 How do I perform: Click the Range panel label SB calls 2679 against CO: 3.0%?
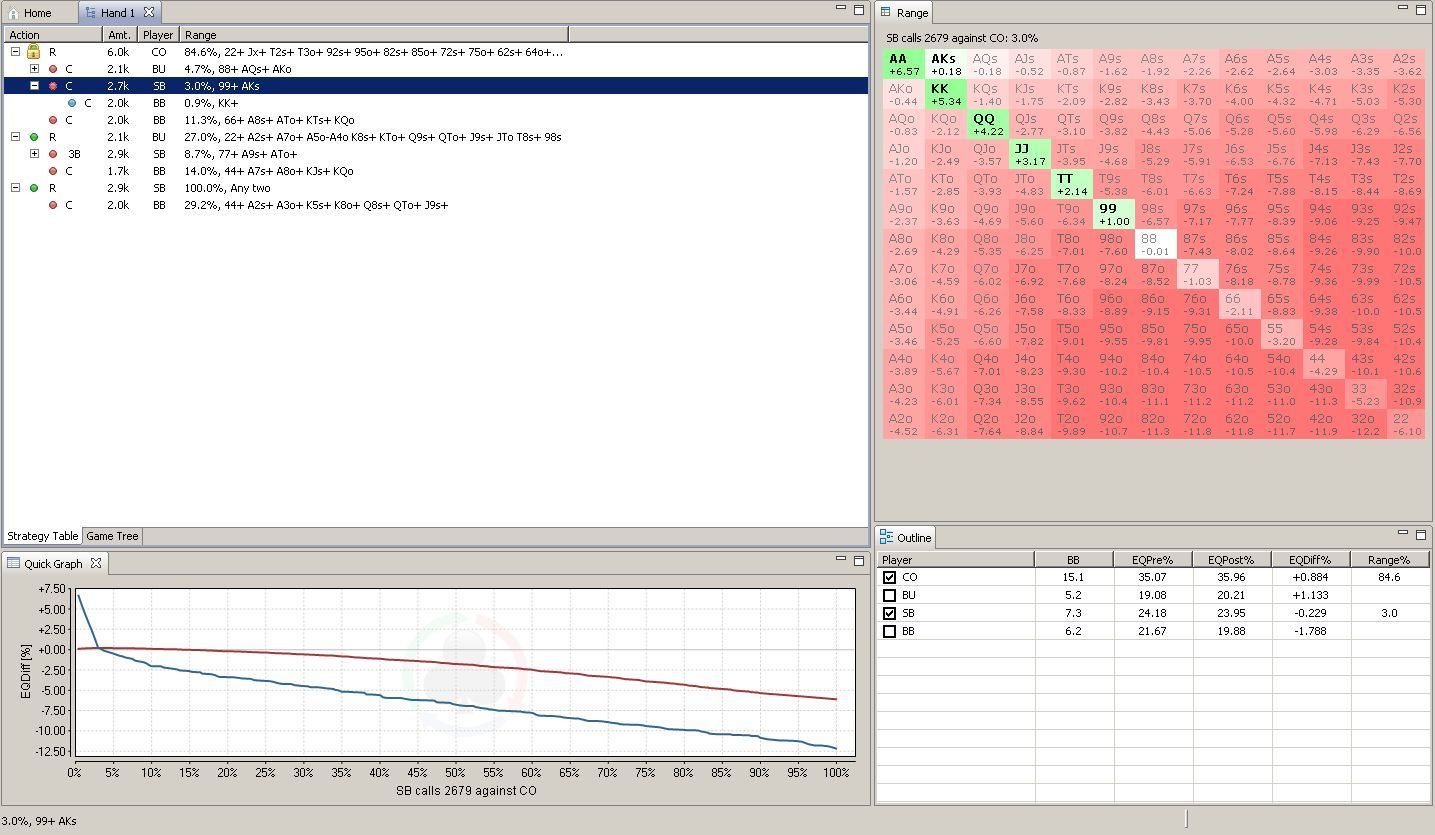click(x=962, y=38)
